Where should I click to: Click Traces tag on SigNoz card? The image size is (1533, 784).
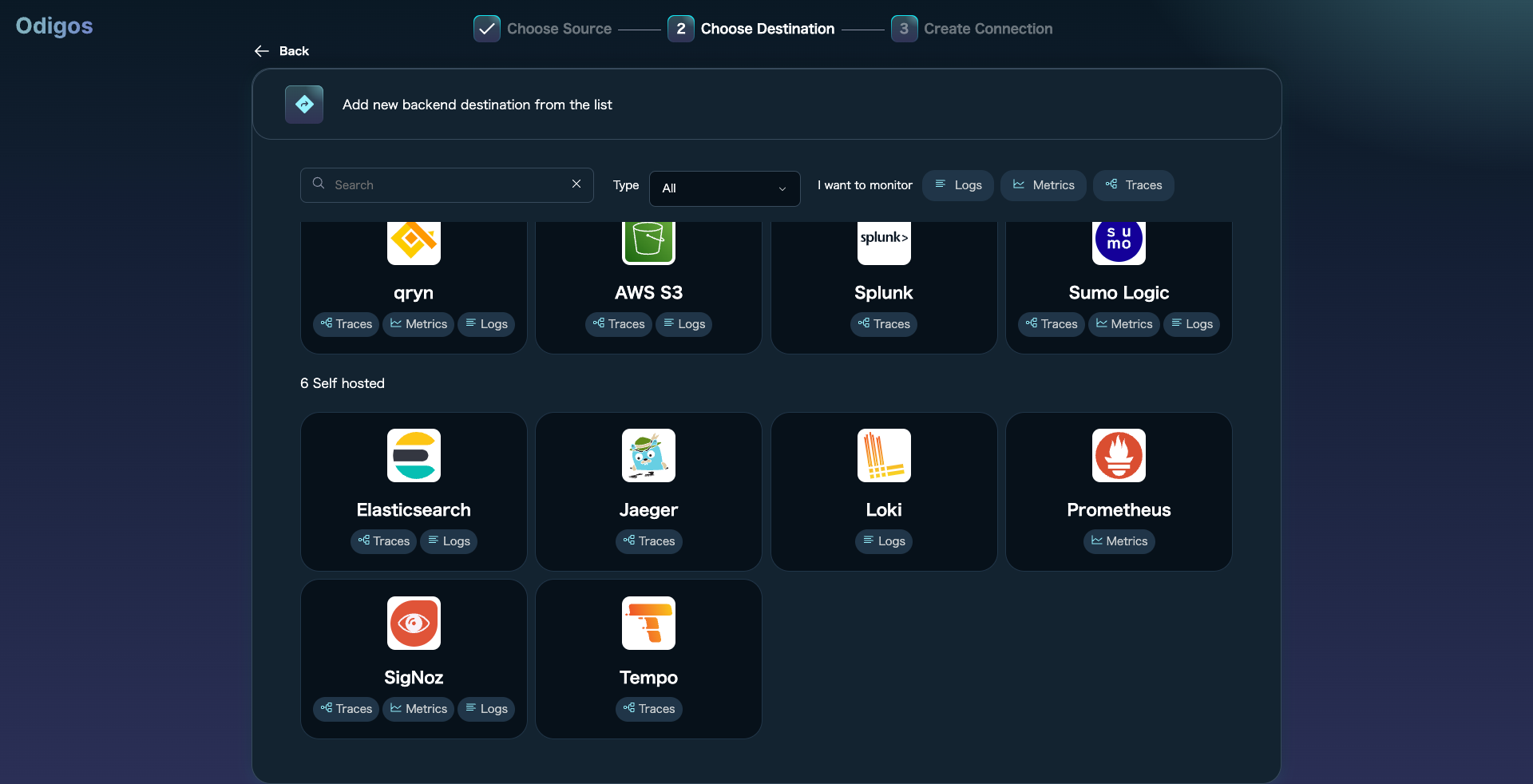pos(346,709)
